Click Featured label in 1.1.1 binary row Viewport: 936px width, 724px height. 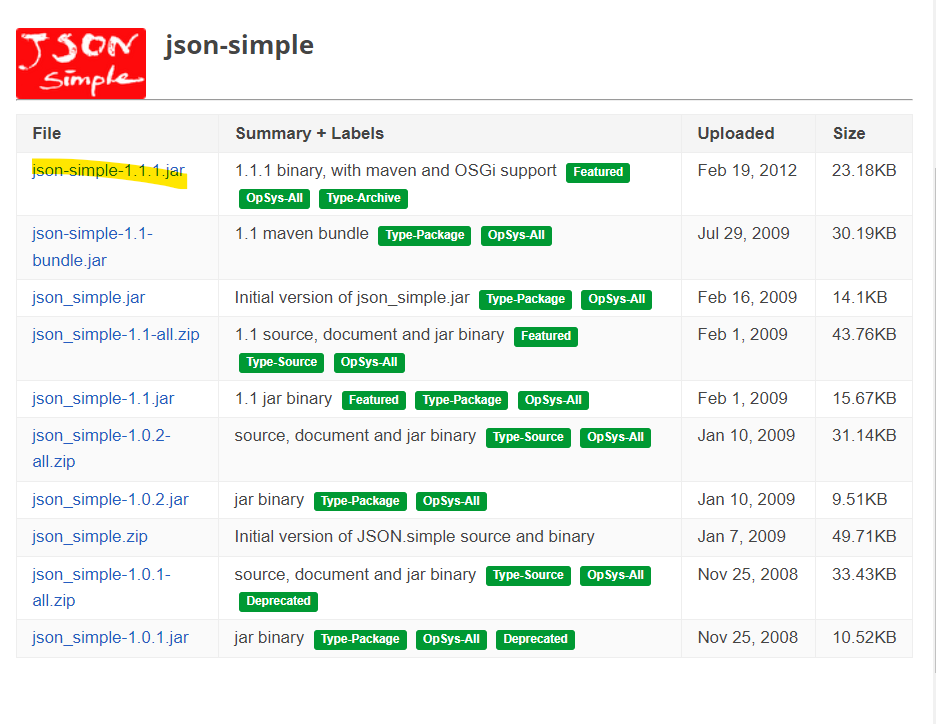tap(598, 172)
